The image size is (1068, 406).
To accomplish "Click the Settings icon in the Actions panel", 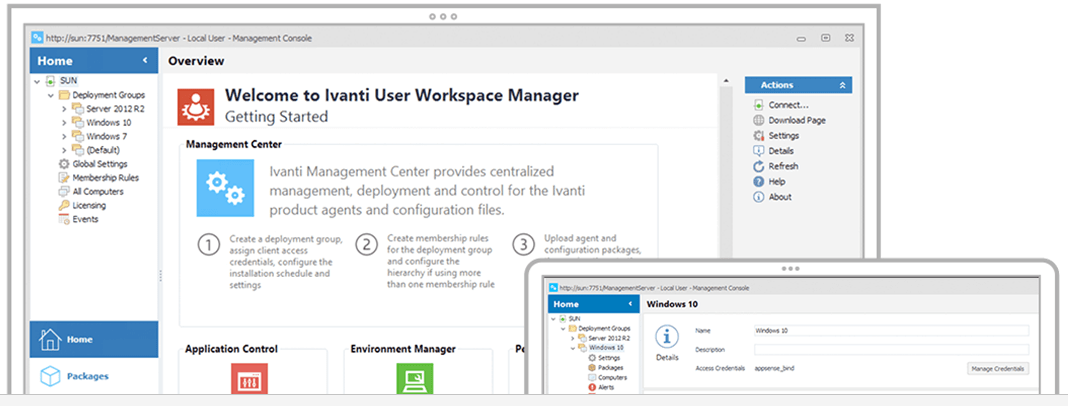I will (759, 136).
